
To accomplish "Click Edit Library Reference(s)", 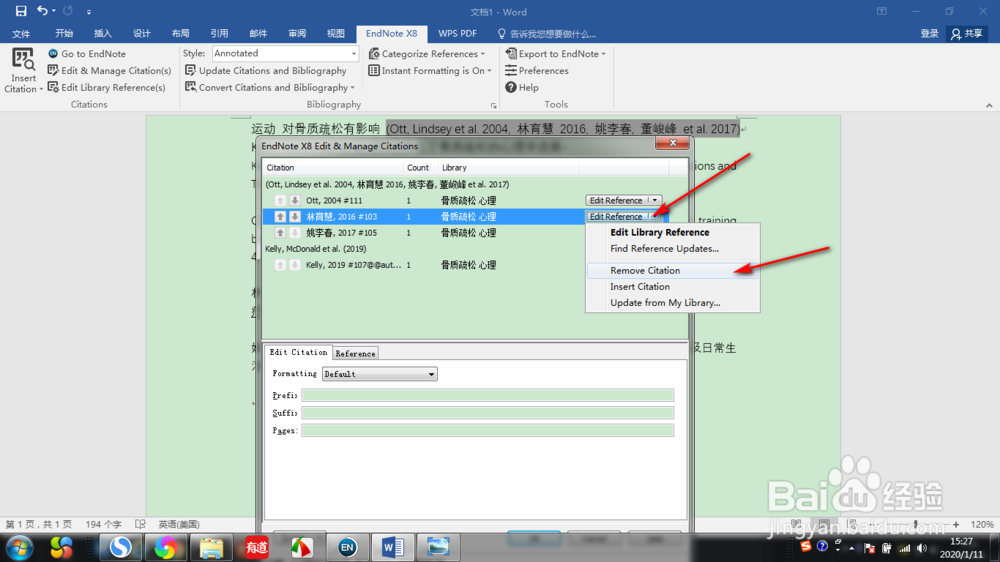I will pyautogui.click(x=107, y=87).
